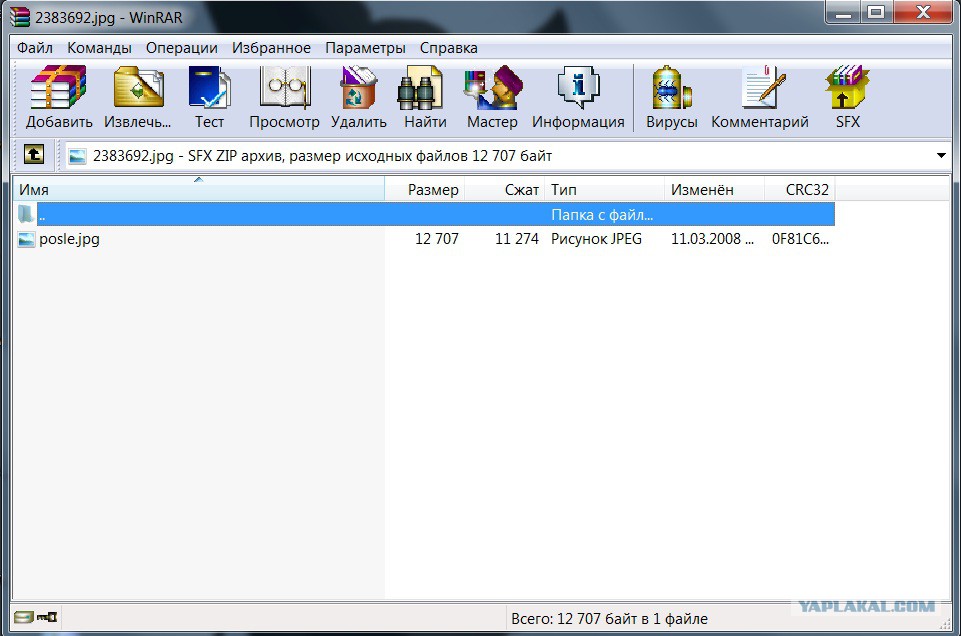
Task: Click the '11 274' compressed size cell
Action: pyautogui.click(x=517, y=239)
